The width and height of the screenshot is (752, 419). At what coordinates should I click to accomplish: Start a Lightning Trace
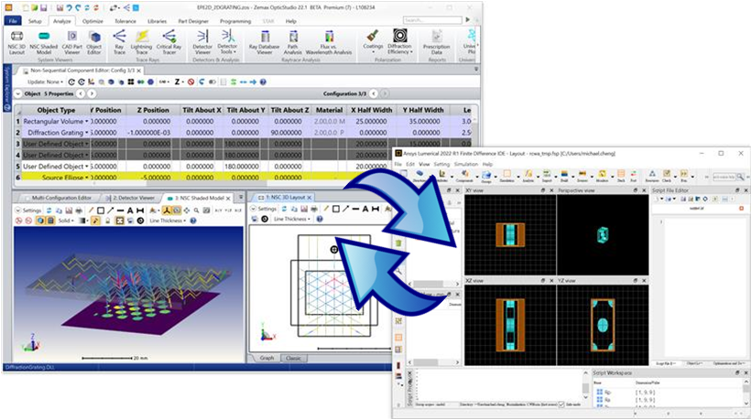(141, 42)
